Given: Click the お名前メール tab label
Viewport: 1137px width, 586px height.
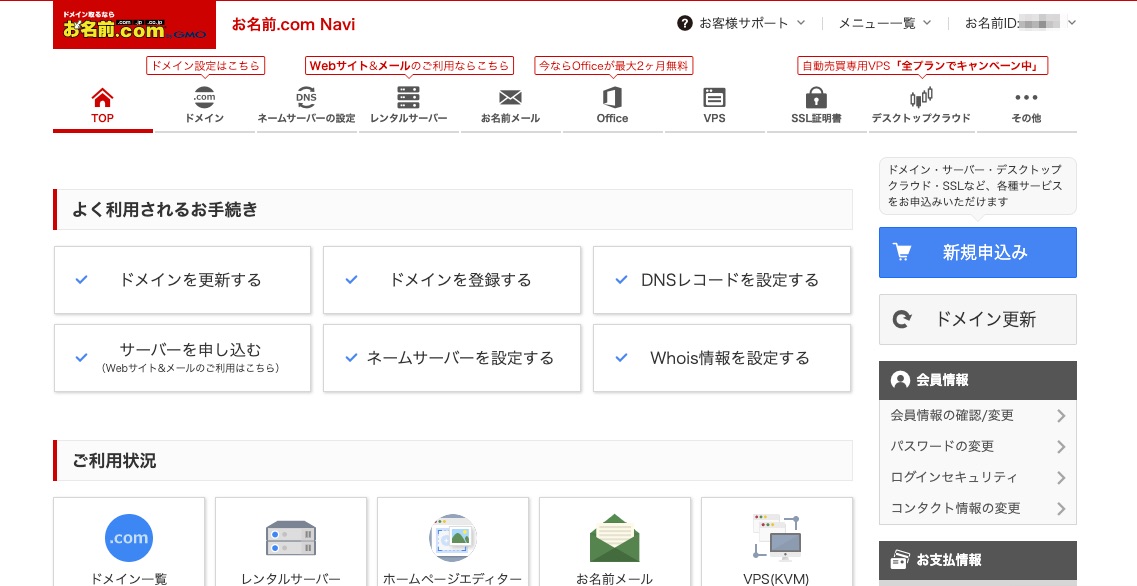Looking at the screenshot, I should click(510, 118).
